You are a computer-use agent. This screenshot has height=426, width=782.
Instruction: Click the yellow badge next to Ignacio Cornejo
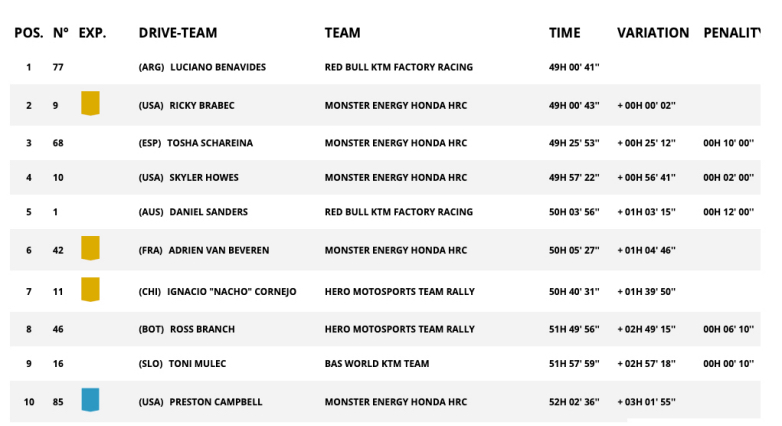click(x=90, y=289)
